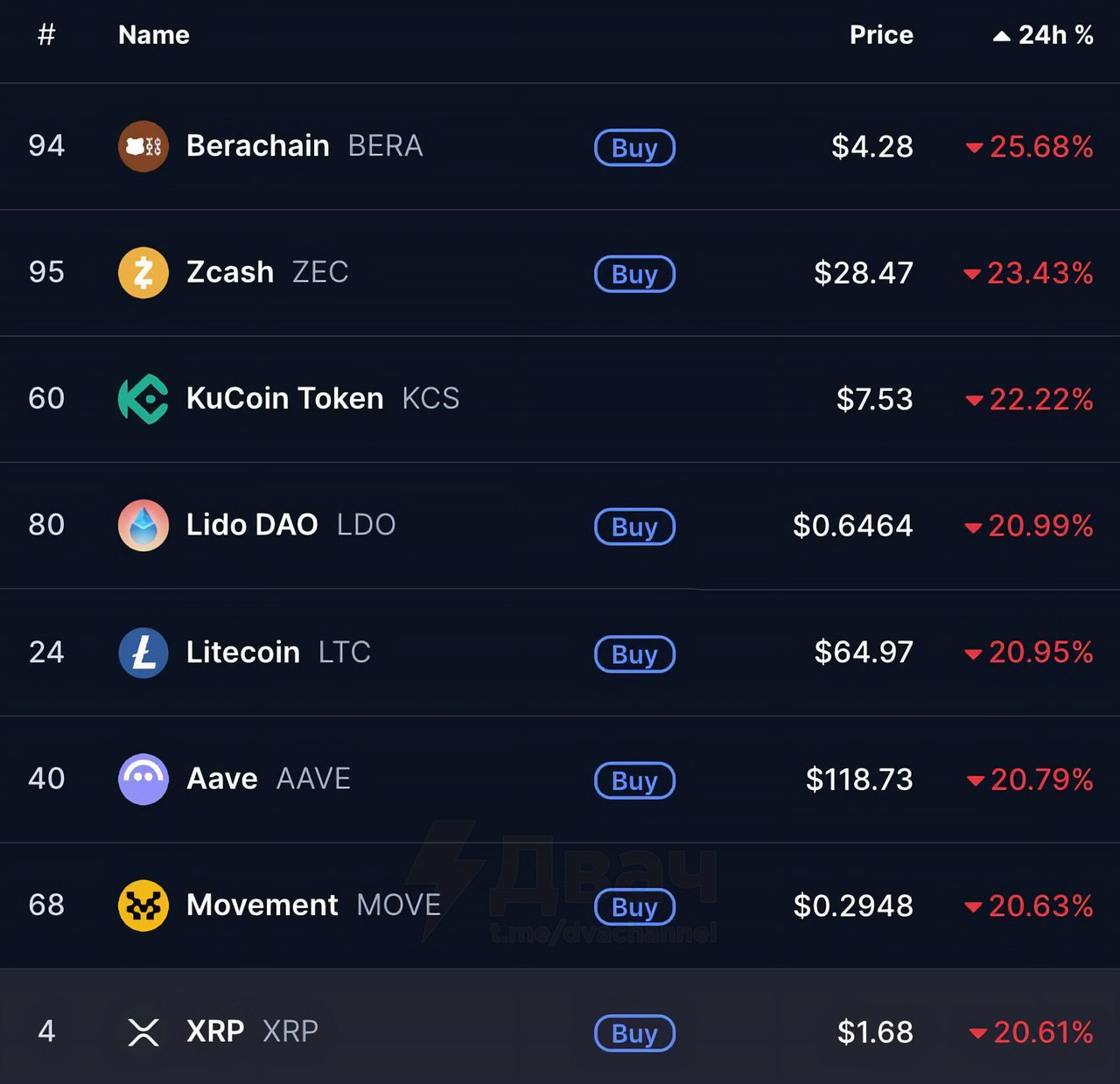Sort by the # rank column header
Screen dimensions: 1120x1084
coord(46,35)
